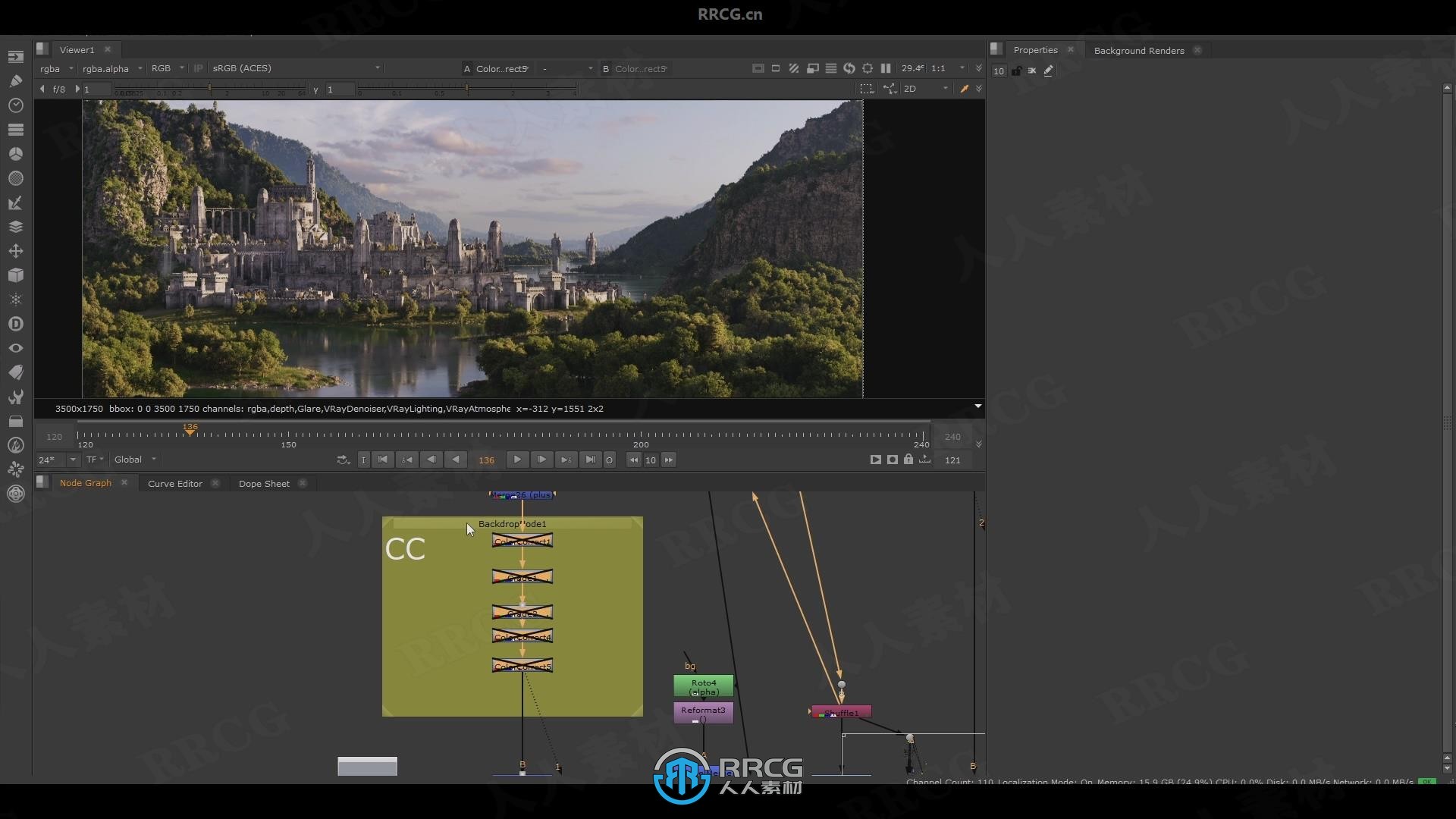Screen dimensions: 1456x819
Task: Open the 1:1 zoom ratio dropdown
Action: click(x=948, y=68)
